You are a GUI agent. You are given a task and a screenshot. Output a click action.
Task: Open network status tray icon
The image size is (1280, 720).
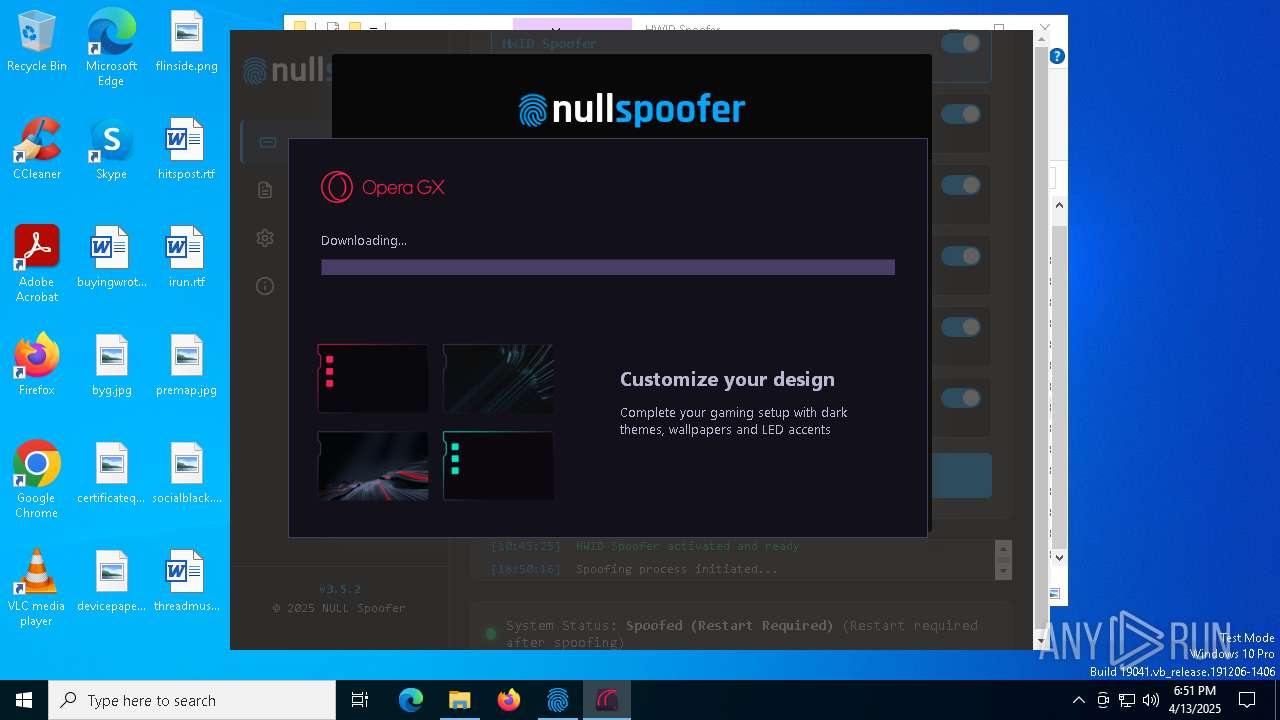tap(1127, 700)
